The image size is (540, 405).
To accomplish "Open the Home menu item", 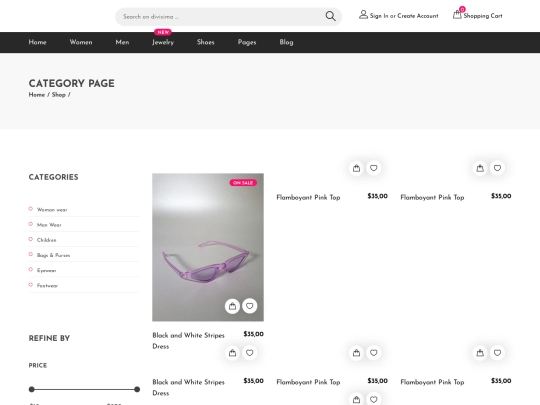I will coord(37,42).
